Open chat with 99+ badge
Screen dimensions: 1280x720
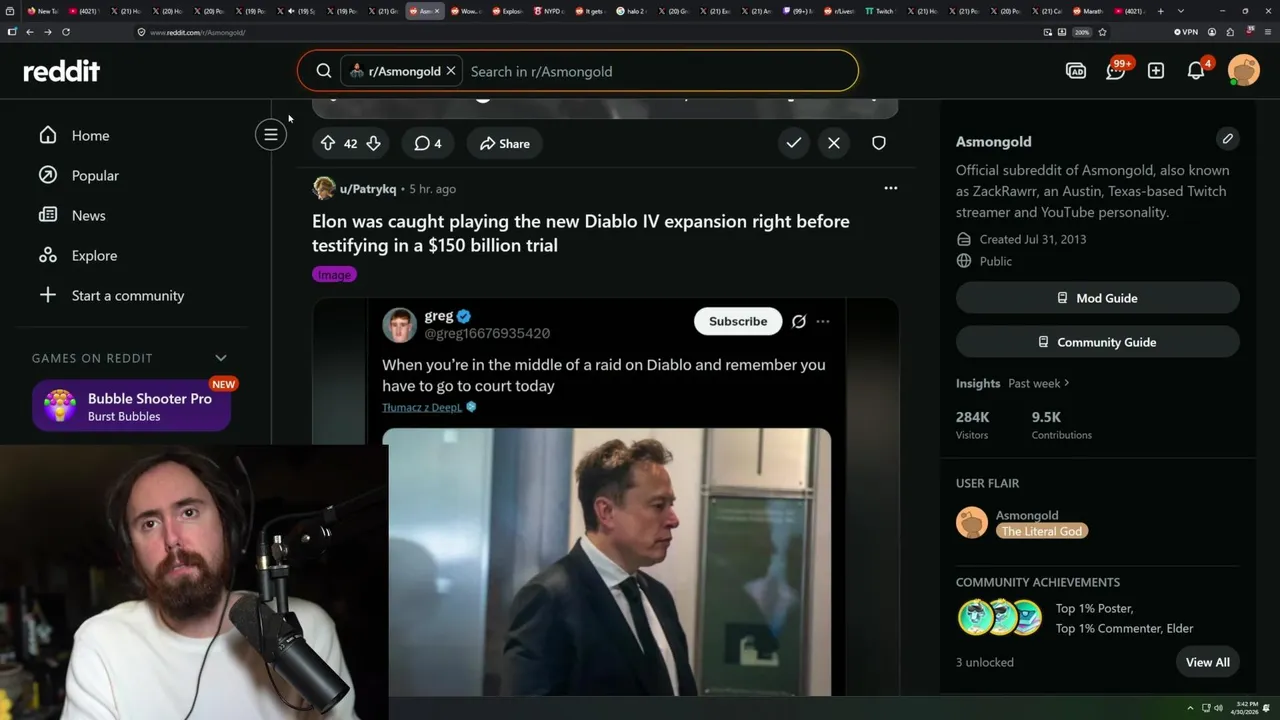point(1116,70)
